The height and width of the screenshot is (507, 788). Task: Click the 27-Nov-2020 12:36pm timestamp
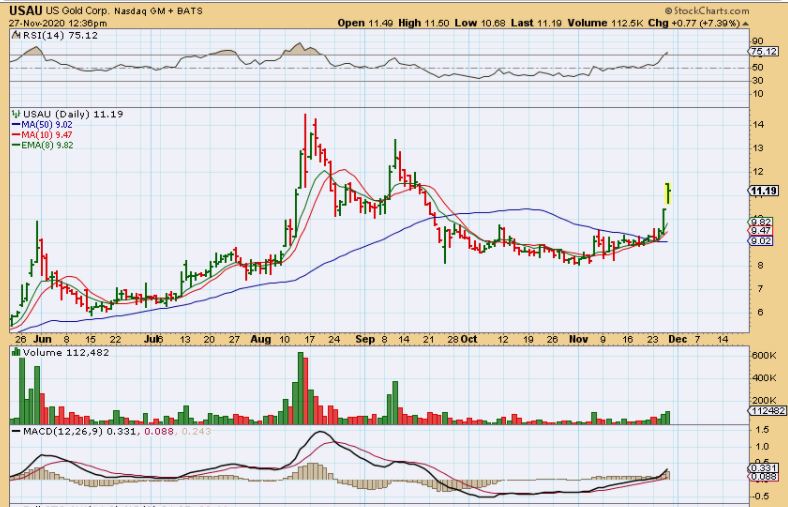pos(58,23)
